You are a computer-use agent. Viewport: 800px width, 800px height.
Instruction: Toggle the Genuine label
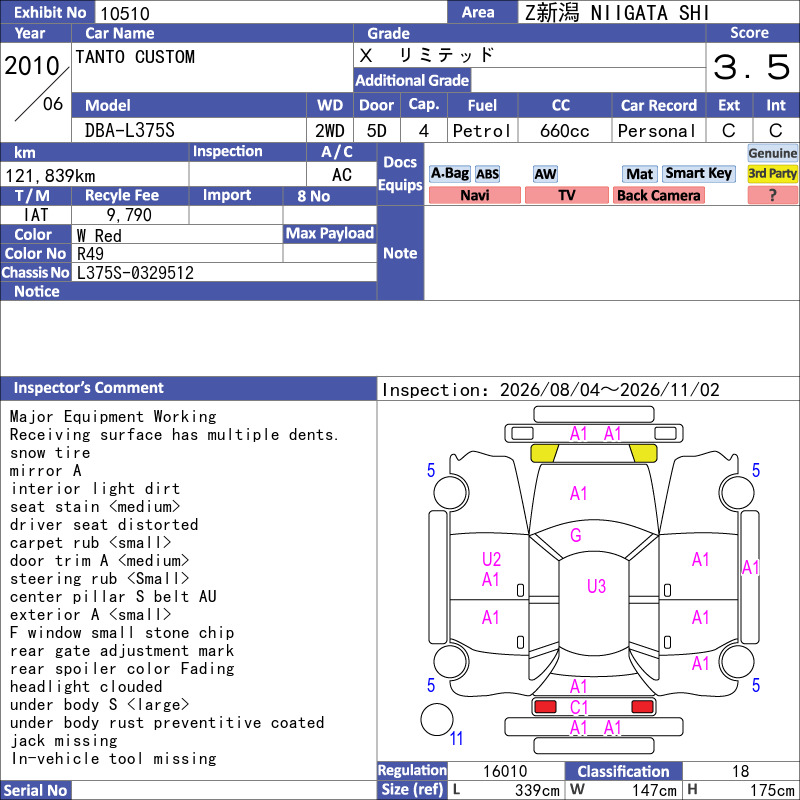(x=772, y=153)
